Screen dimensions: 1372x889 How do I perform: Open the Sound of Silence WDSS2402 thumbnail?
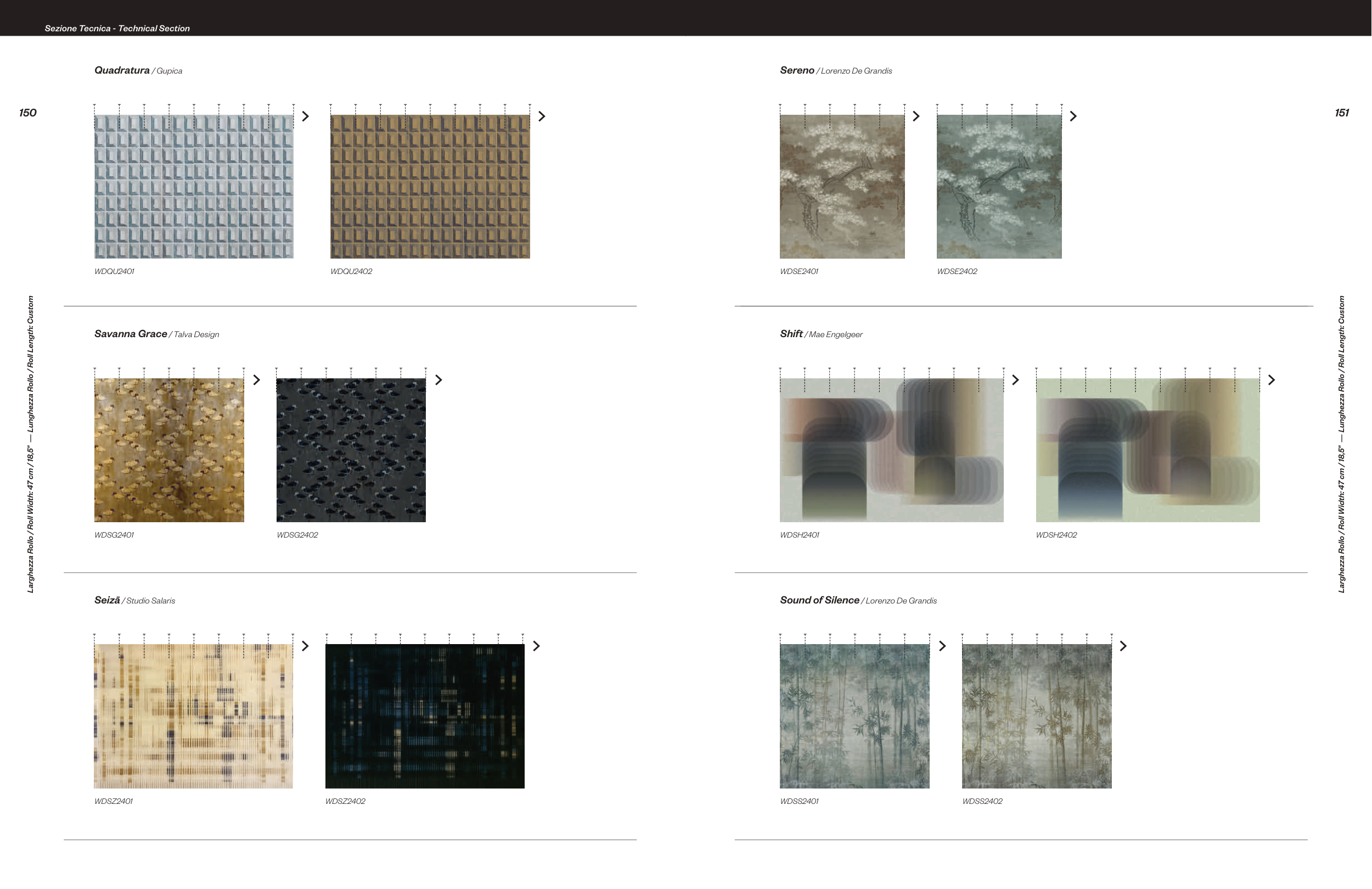click(x=1037, y=716)
